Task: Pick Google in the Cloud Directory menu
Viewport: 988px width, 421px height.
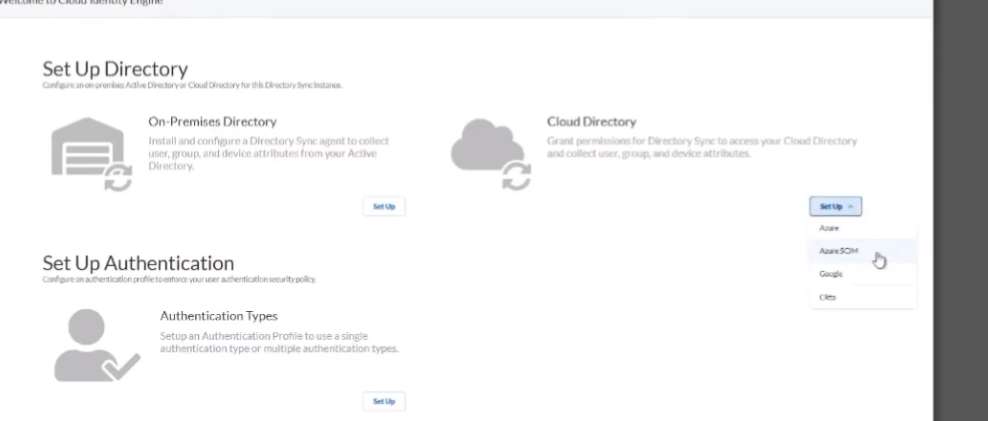Action: pyautogui.click(x=863, y=274)
